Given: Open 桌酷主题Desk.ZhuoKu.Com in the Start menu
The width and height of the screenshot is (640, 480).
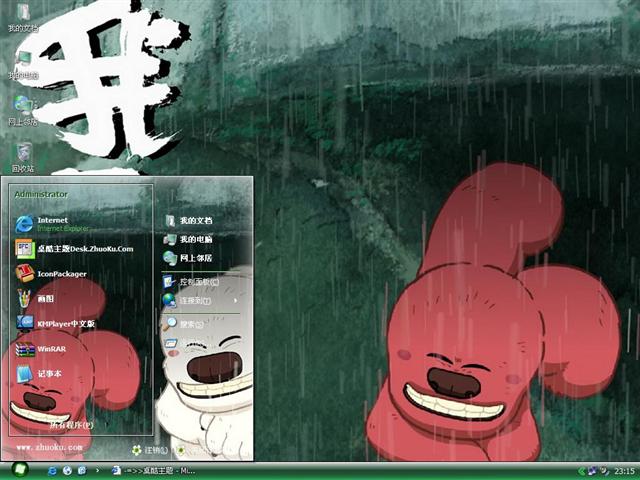Looking at the screenshot, I should tap(74, 249).
